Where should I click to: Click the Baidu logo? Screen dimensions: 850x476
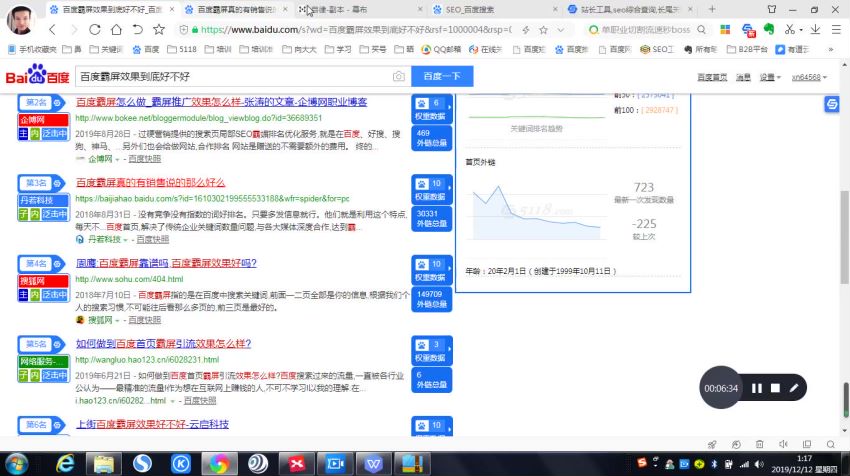37,75
